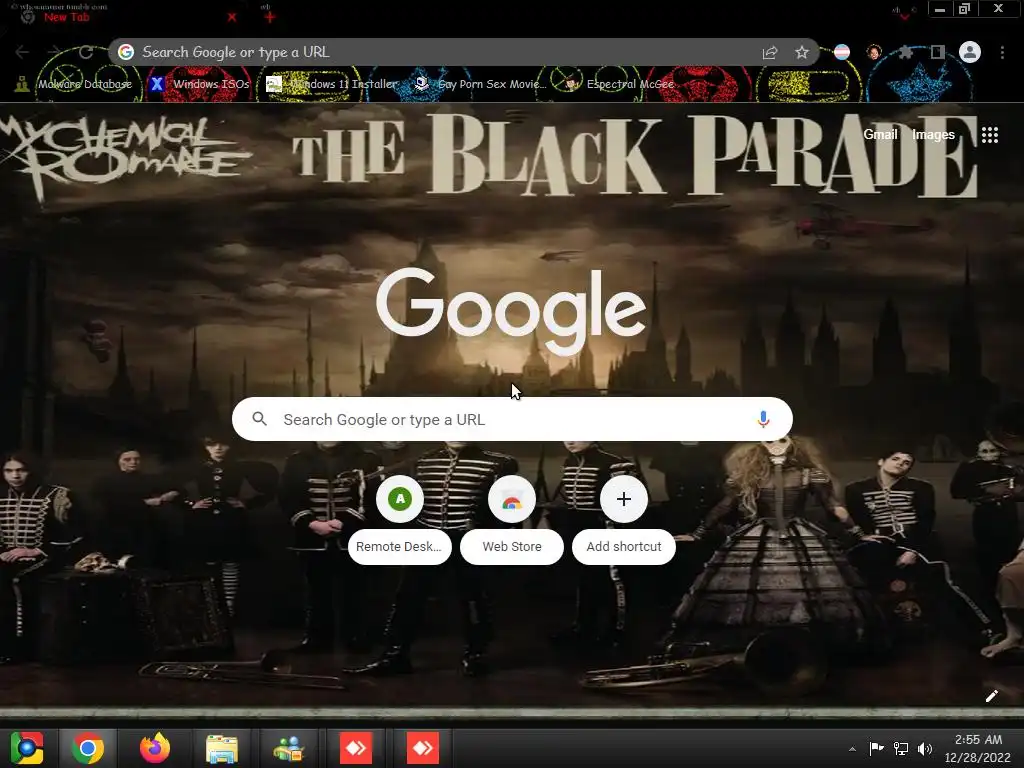Bookmark this tab with the star icon
Viewport: 1024px width, 768px height.
click(x=802, y=52)
